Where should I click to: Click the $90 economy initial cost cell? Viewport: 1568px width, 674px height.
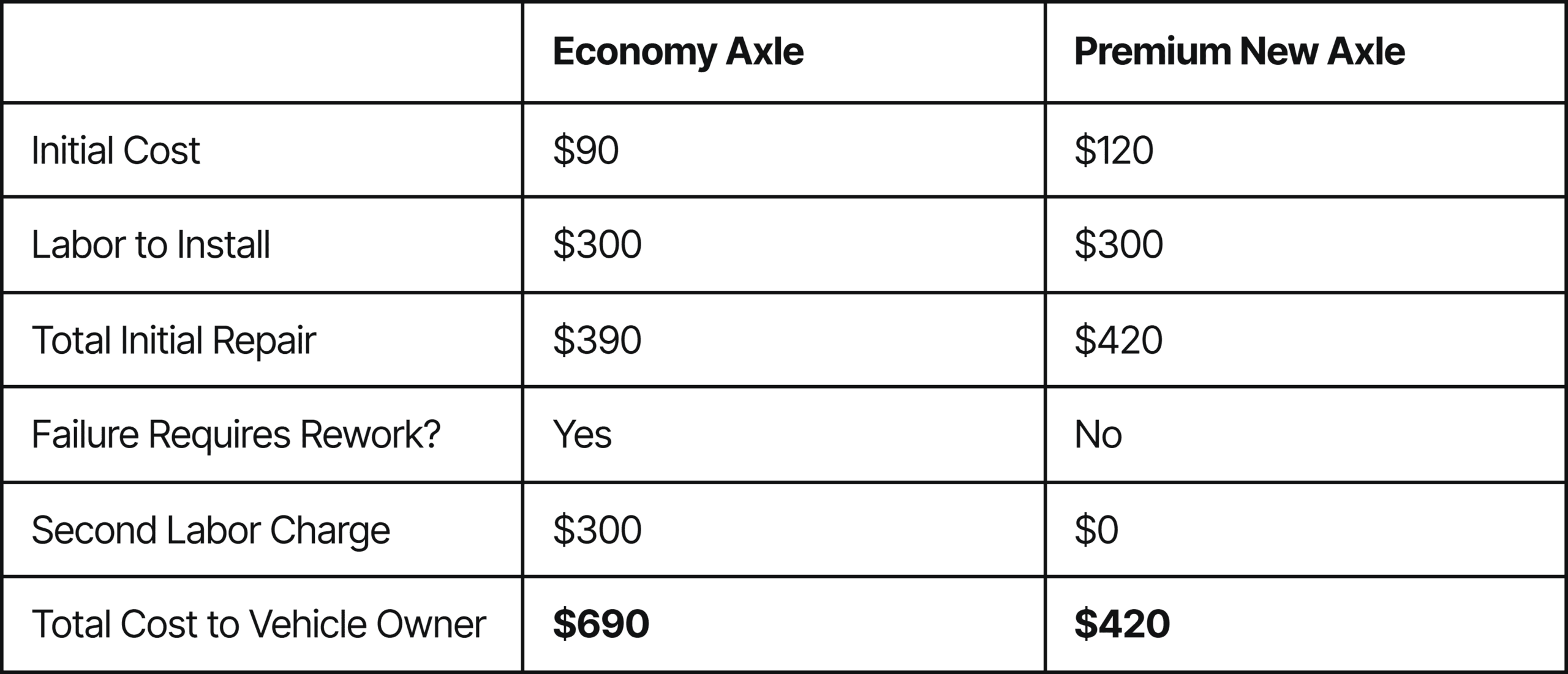[586, 150]
